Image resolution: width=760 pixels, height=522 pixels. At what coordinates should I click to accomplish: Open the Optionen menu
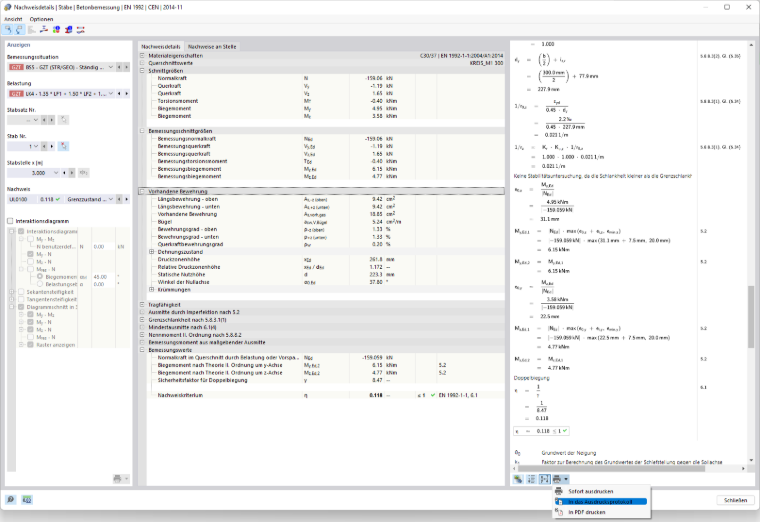(41, 19)
